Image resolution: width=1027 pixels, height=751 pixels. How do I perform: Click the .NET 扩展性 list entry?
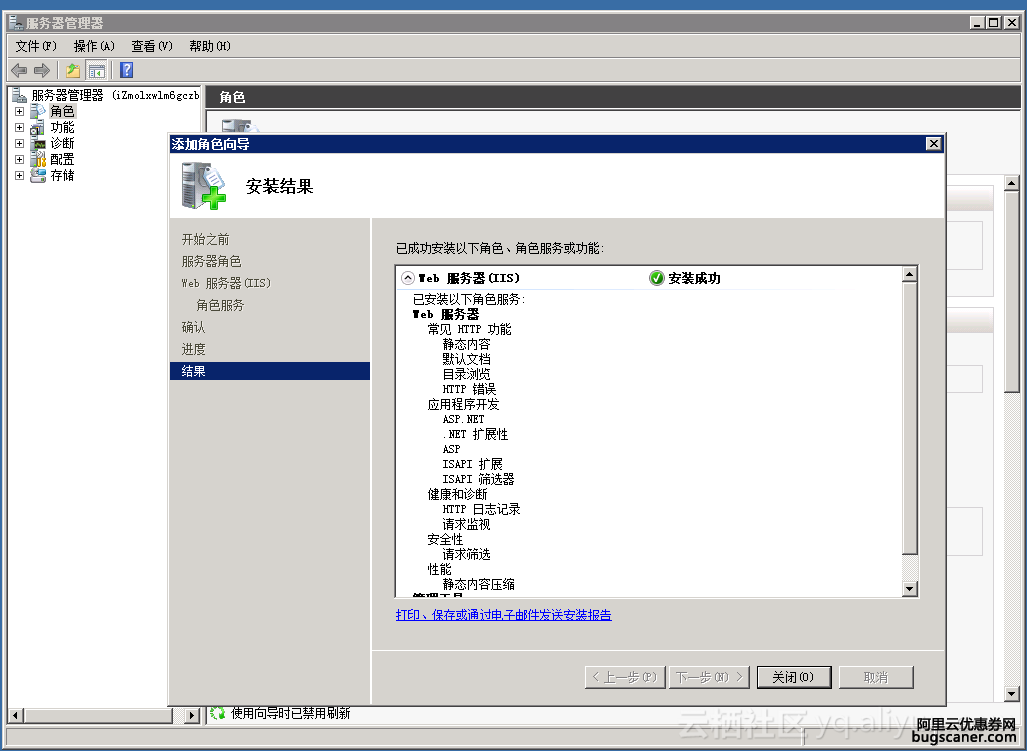pyautogui.click(x=475, y=434)
